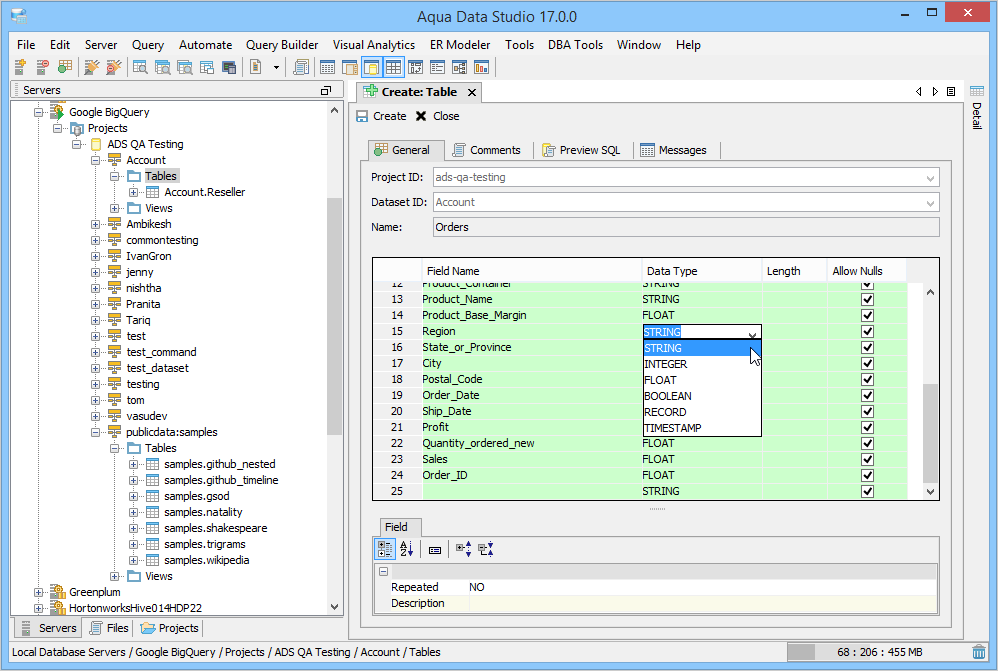Open the Dataset ID dropdown

(930, 202)
